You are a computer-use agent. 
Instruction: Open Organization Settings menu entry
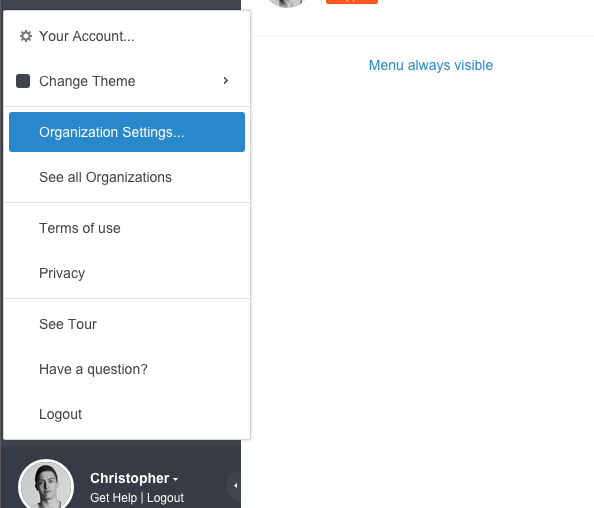[x=127, y=132]
